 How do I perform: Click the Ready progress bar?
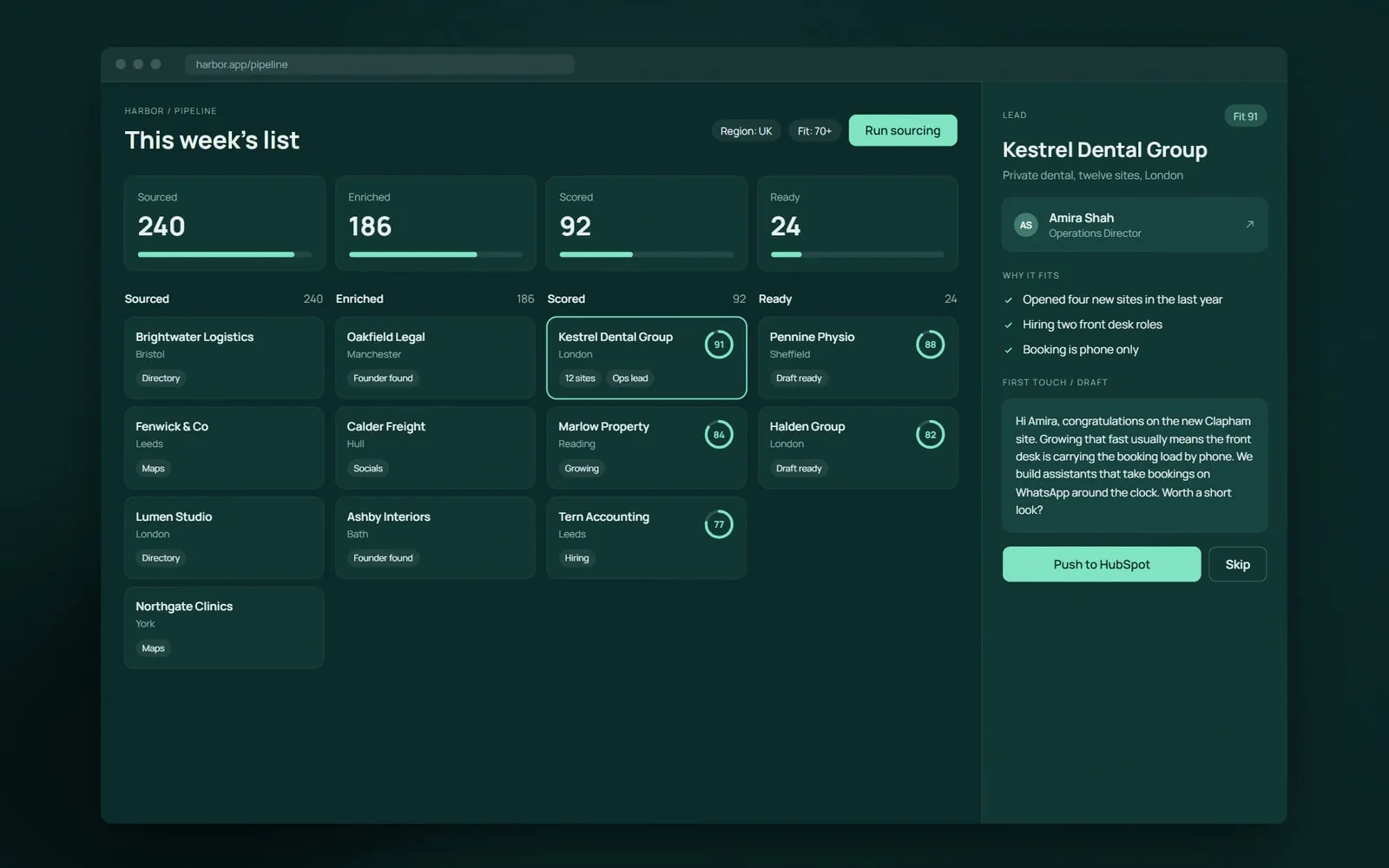858,254
